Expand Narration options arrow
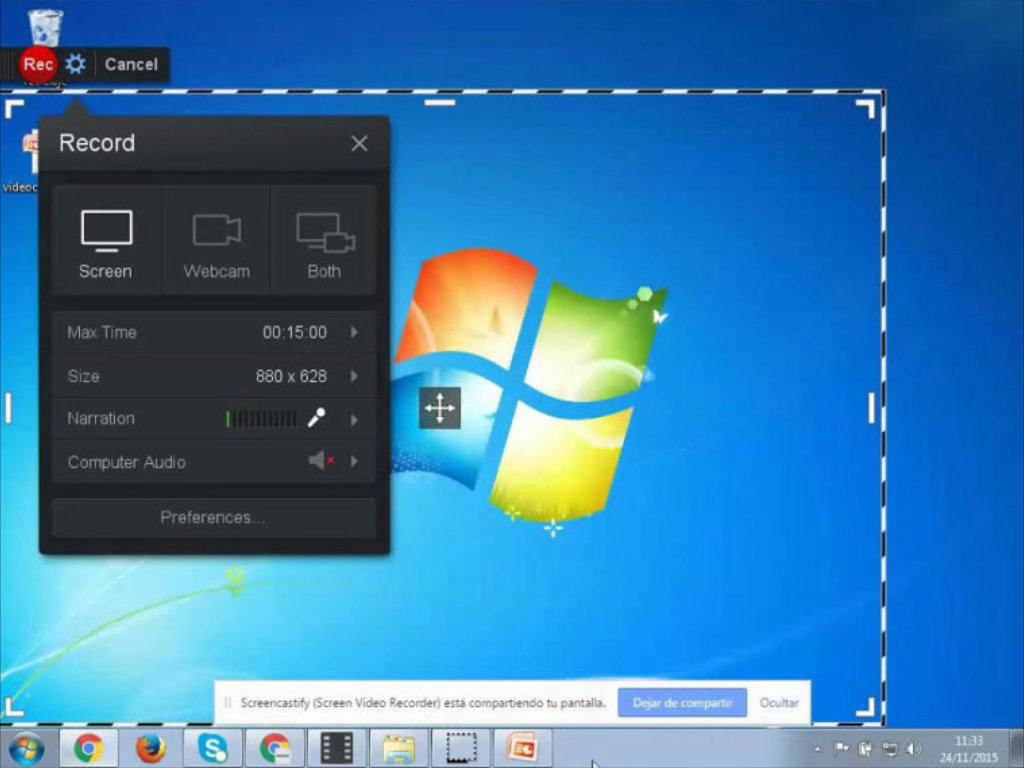The height and width of the screenshot is (768, 1024). pos(354,419)
